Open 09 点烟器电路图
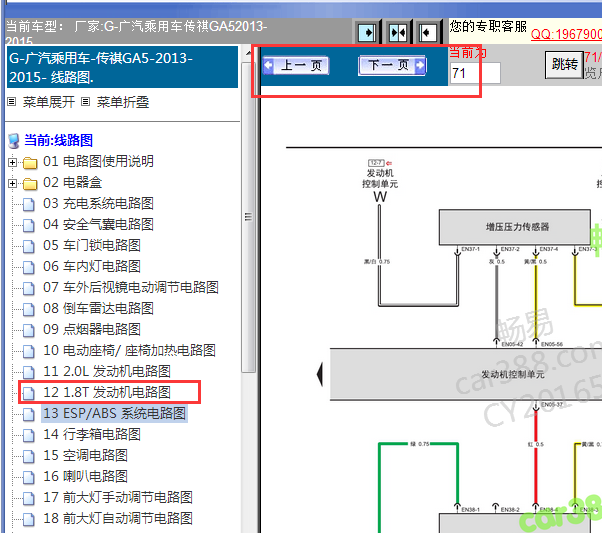The height and width of the screenshot is (533, 602). point(92,329)
